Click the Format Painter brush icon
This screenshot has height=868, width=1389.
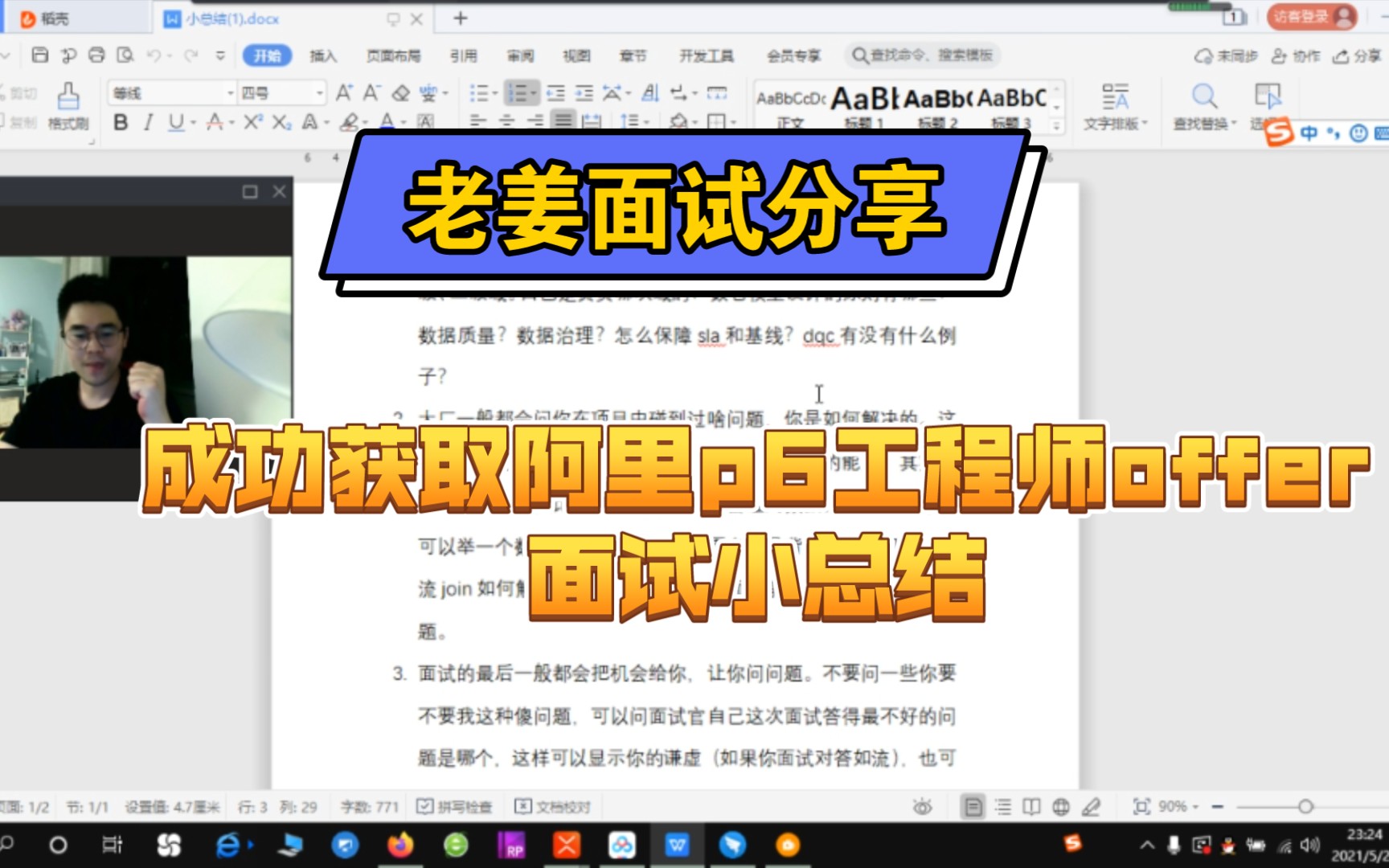tap(68, 96)
